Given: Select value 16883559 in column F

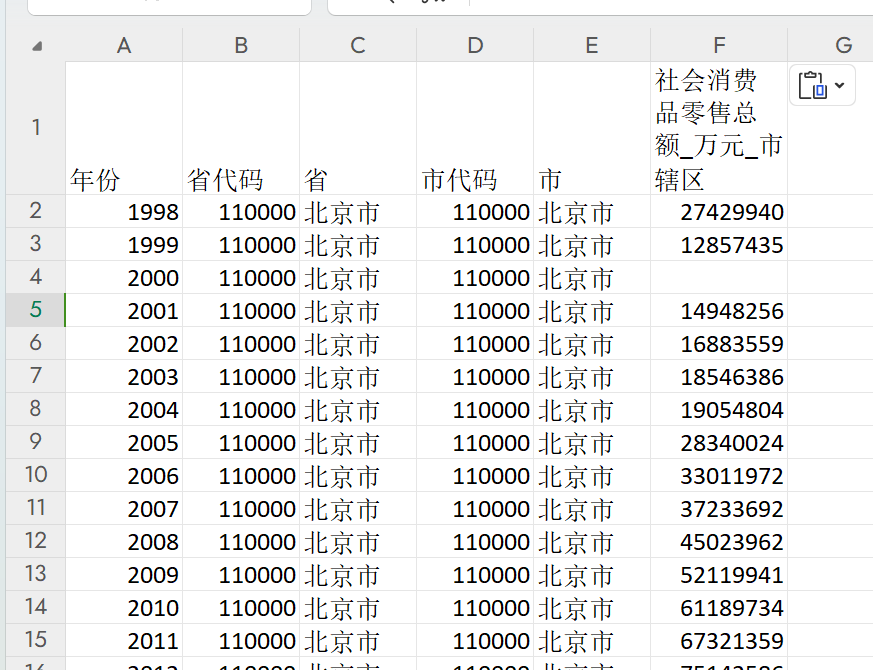Looking at the screenshot, I should pyautogui.click(x=719, y=343).
